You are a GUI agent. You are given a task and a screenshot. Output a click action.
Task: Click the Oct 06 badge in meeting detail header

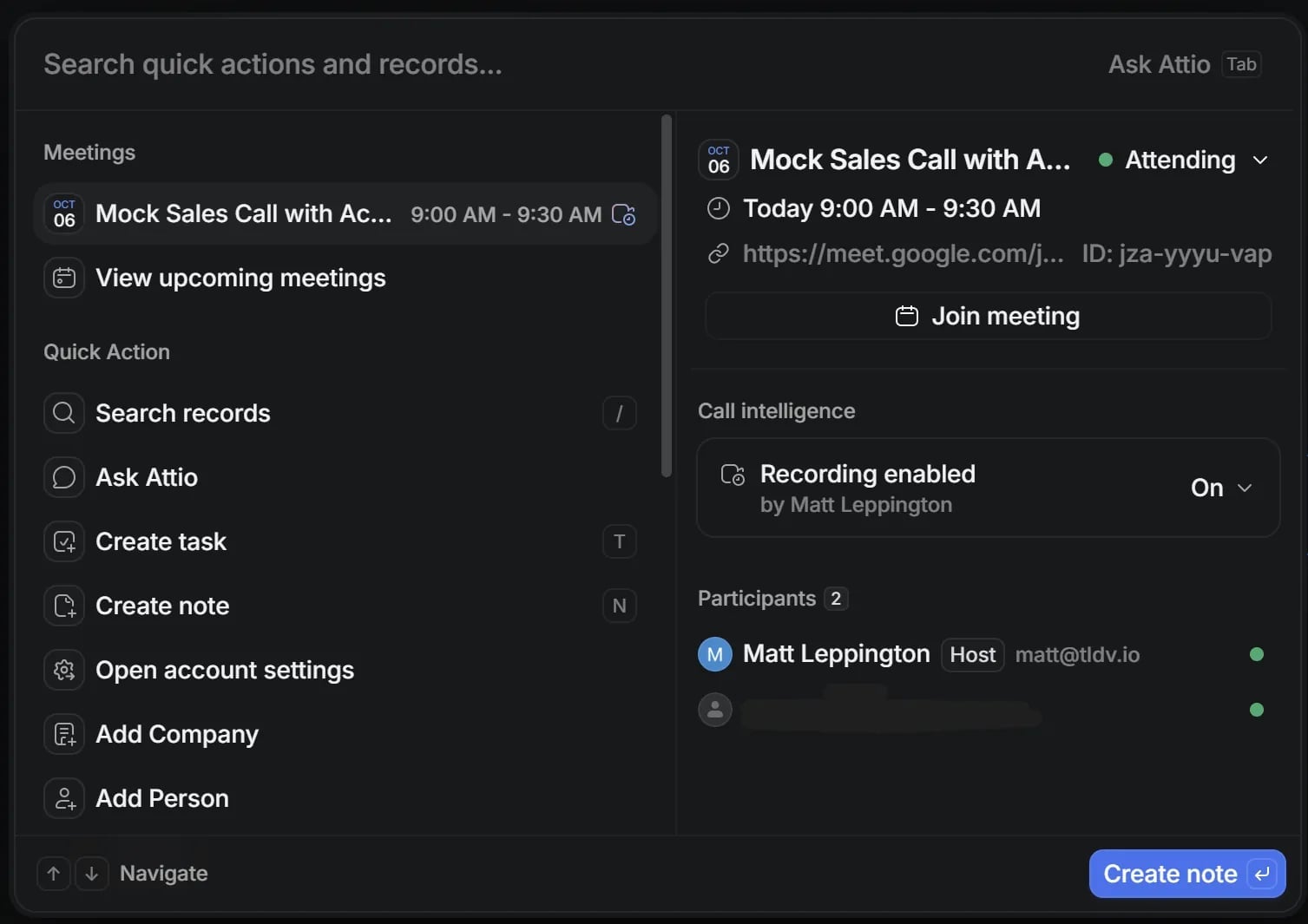(x=719, y=160)
